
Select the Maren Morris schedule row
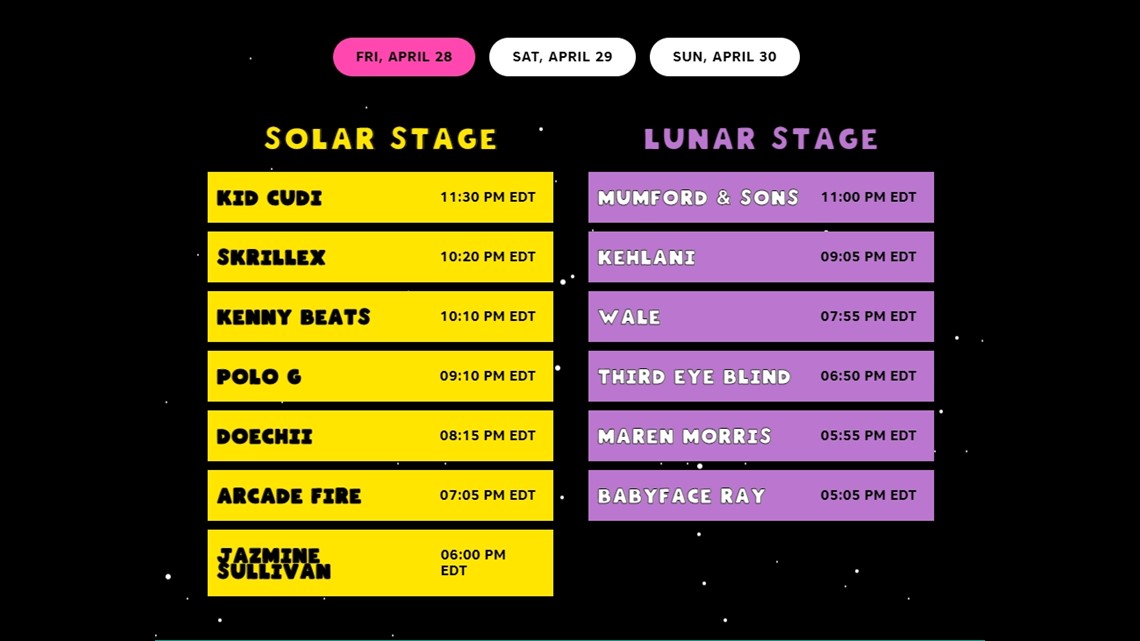[x=761, y=435]
